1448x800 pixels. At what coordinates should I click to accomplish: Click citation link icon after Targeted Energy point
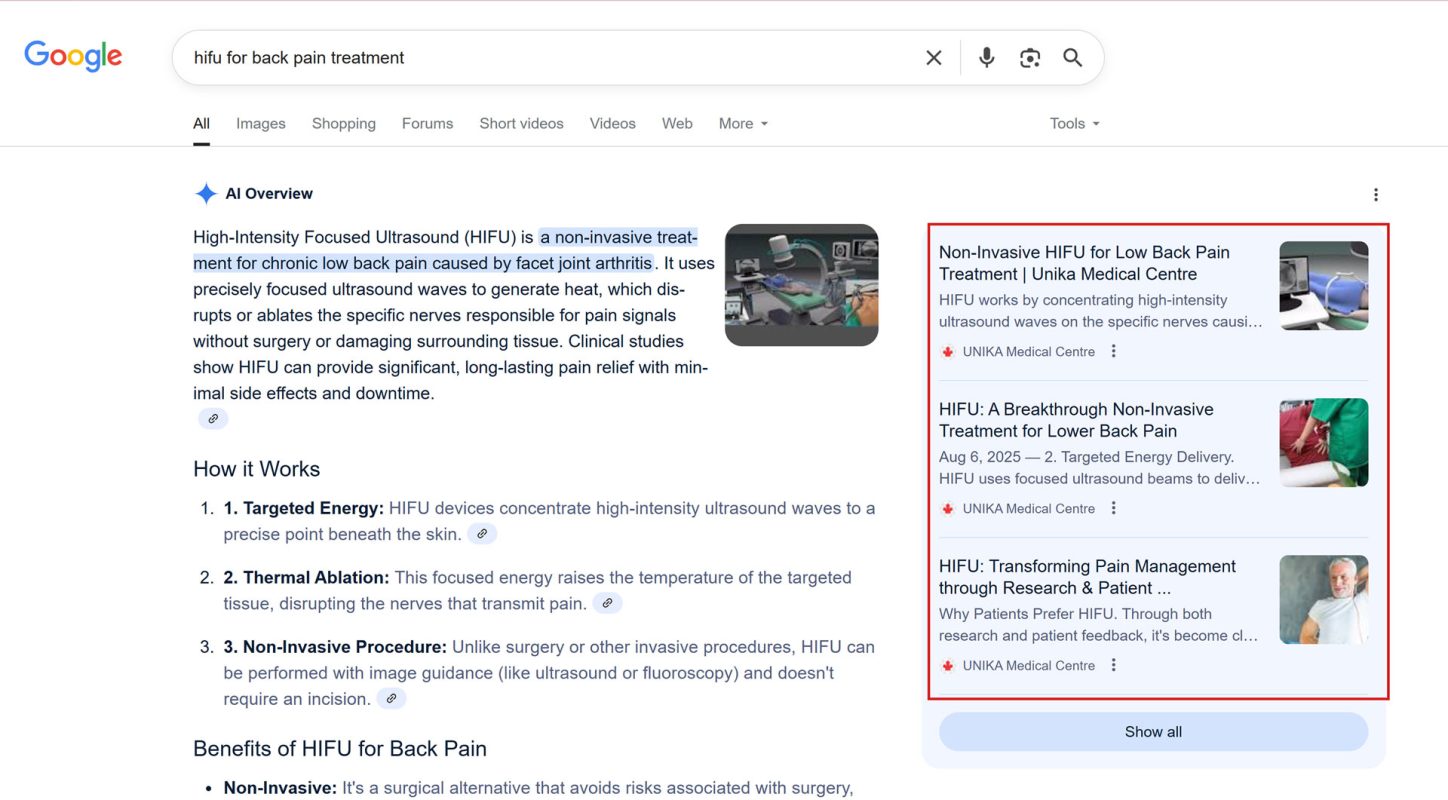click(x=483, y=534)
